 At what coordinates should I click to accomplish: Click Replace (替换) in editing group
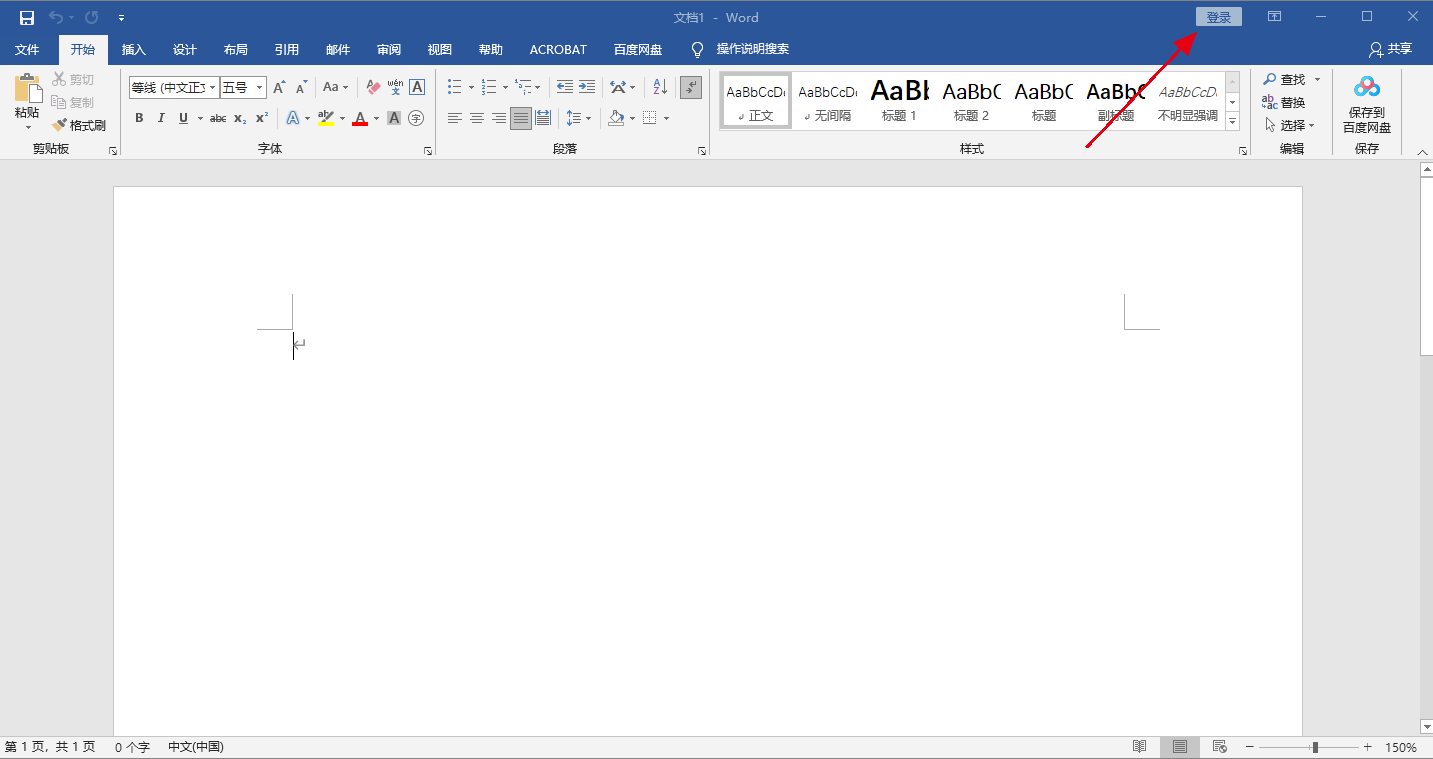[1284, 102]
